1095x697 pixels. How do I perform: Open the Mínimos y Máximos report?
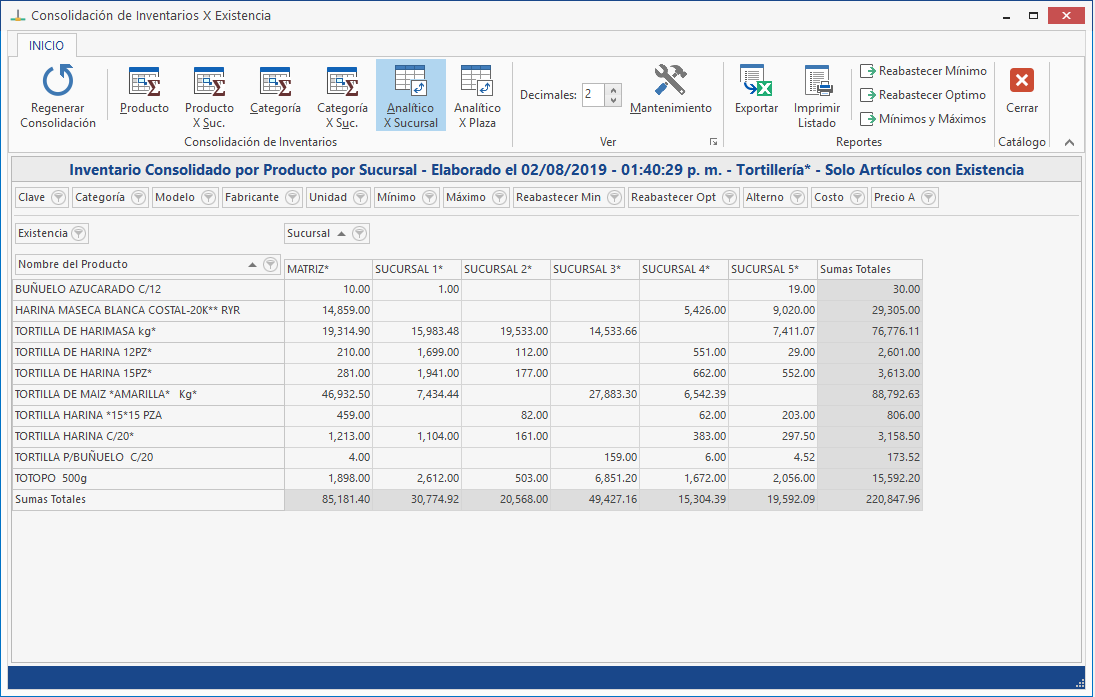[x=923, y=119]
